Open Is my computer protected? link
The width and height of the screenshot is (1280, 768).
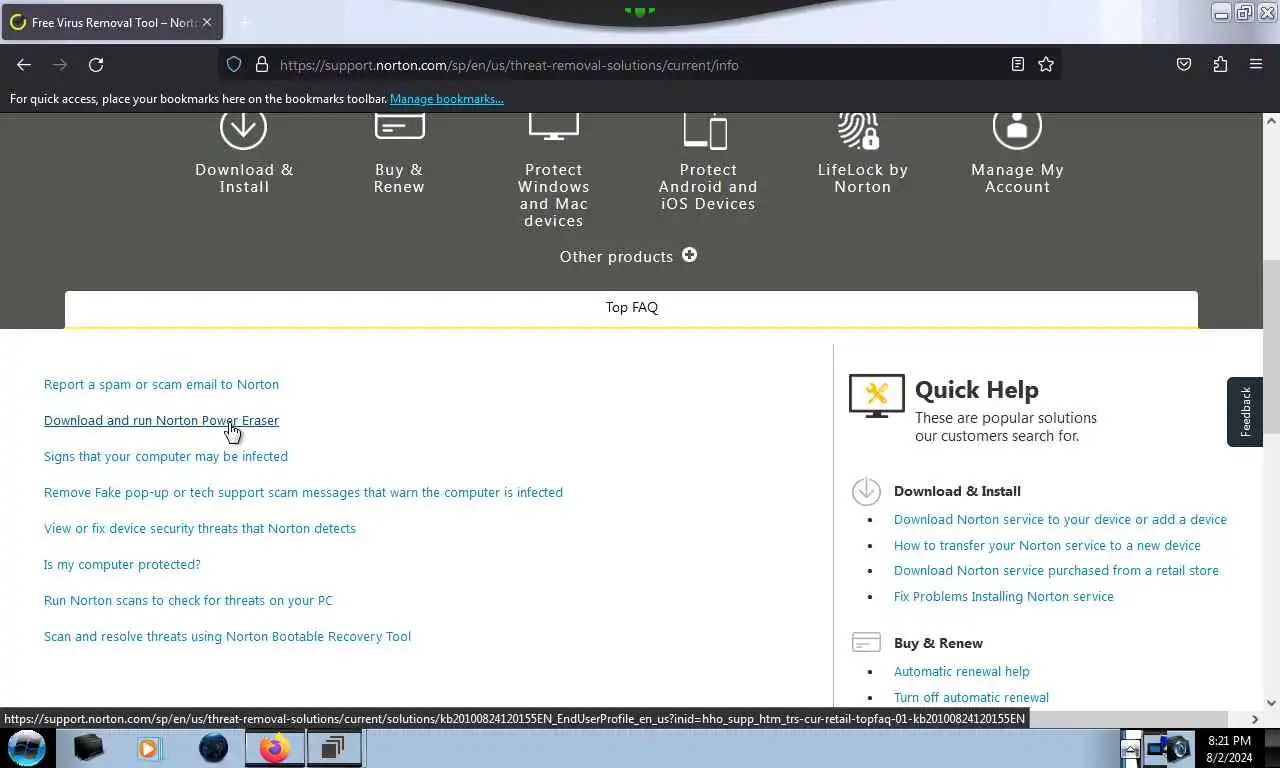[122, 564]
